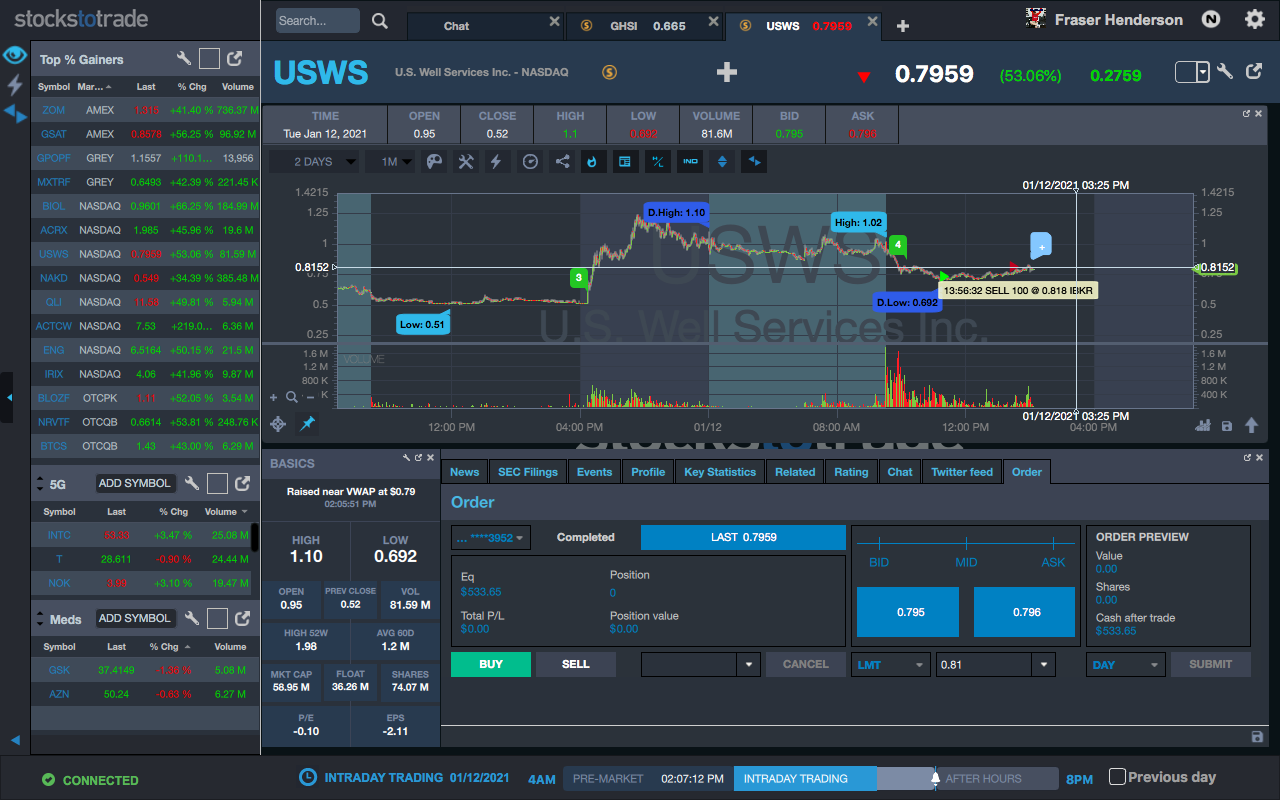Open the SEC Filings tab

[x=528, y=472]
